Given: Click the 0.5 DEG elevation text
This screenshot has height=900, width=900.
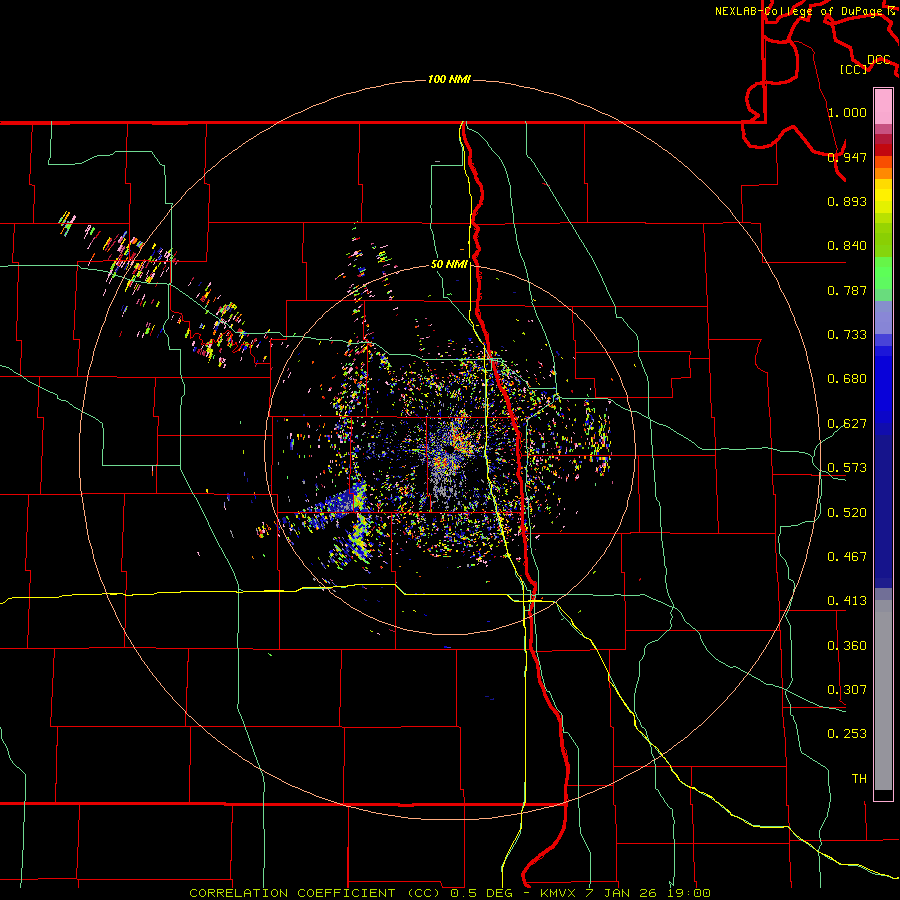Looking at the screenshot, I should click(481, 893).
